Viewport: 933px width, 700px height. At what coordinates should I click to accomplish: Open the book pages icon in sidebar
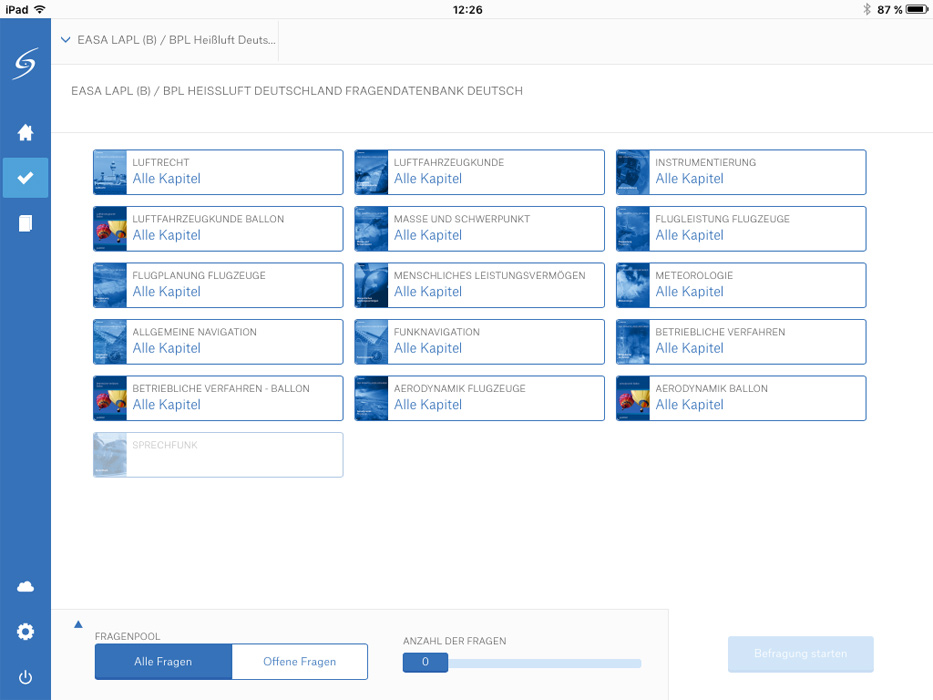coord(25,223)
